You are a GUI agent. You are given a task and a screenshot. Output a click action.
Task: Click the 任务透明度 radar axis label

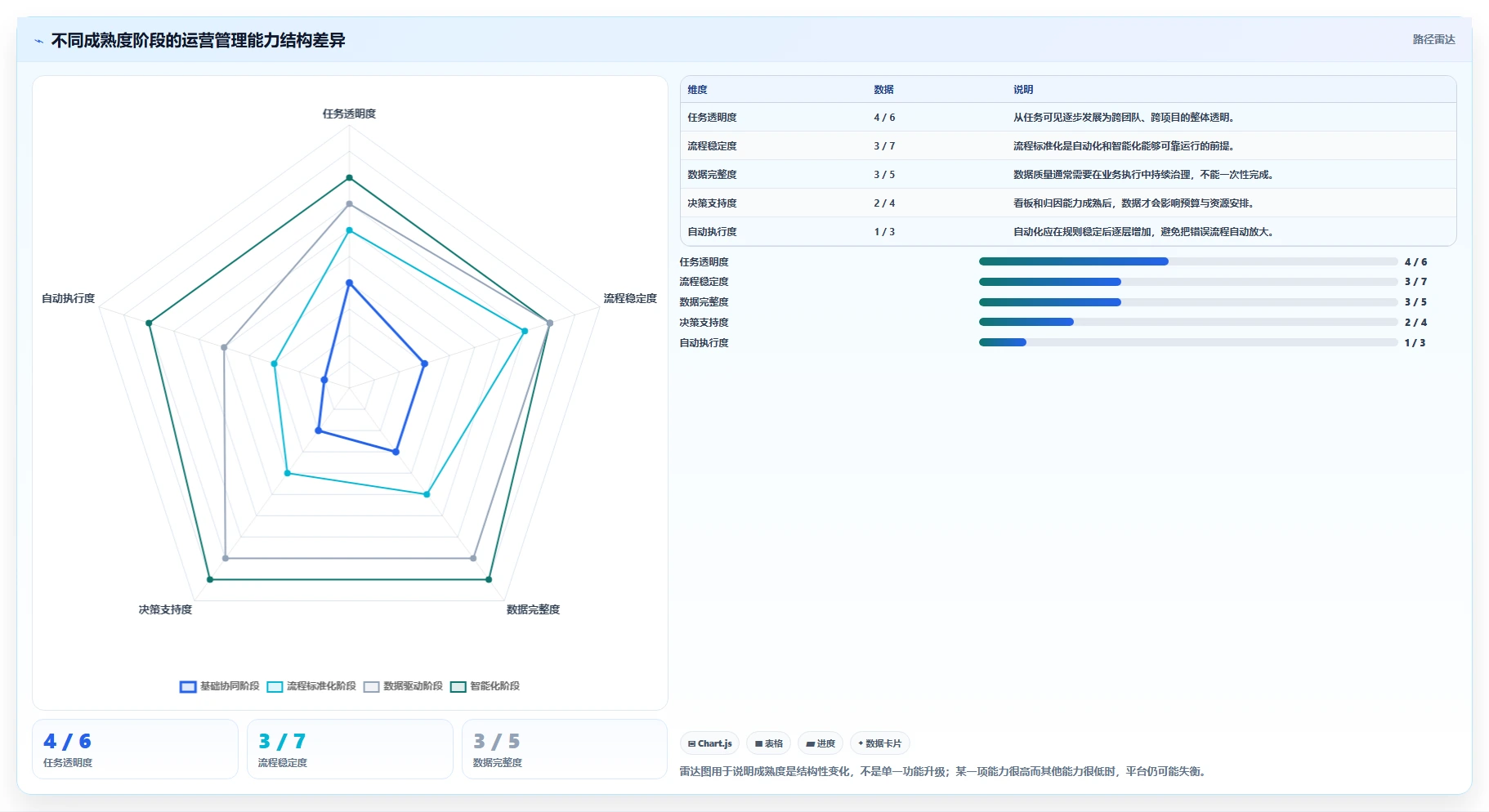coord(349,114)
